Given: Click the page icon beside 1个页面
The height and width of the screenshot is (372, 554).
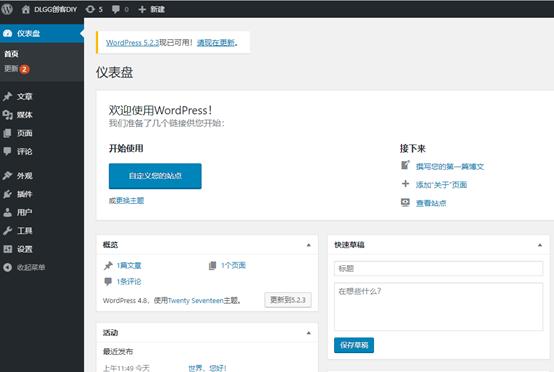Looking at the screenshot, I should click(212, 265).
